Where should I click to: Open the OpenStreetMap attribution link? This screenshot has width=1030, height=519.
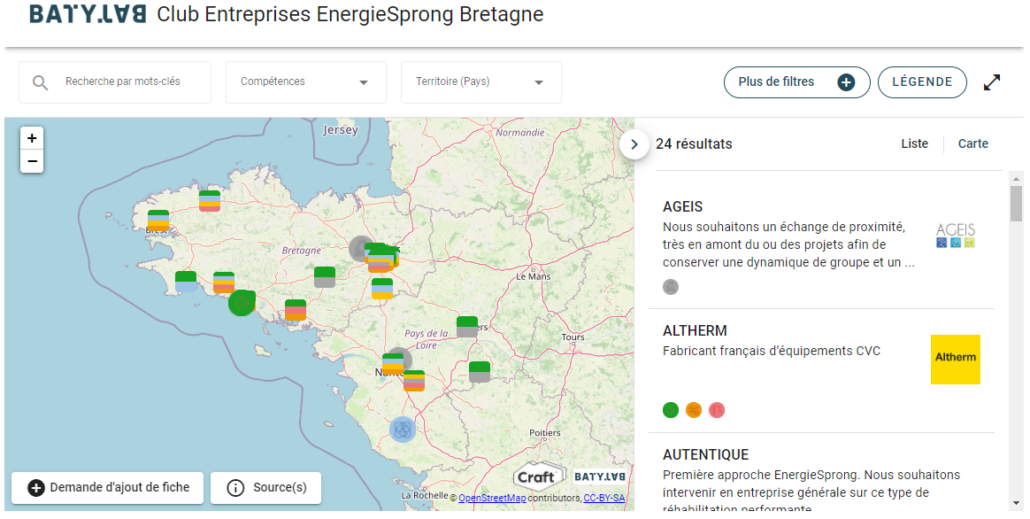[492, 498]
